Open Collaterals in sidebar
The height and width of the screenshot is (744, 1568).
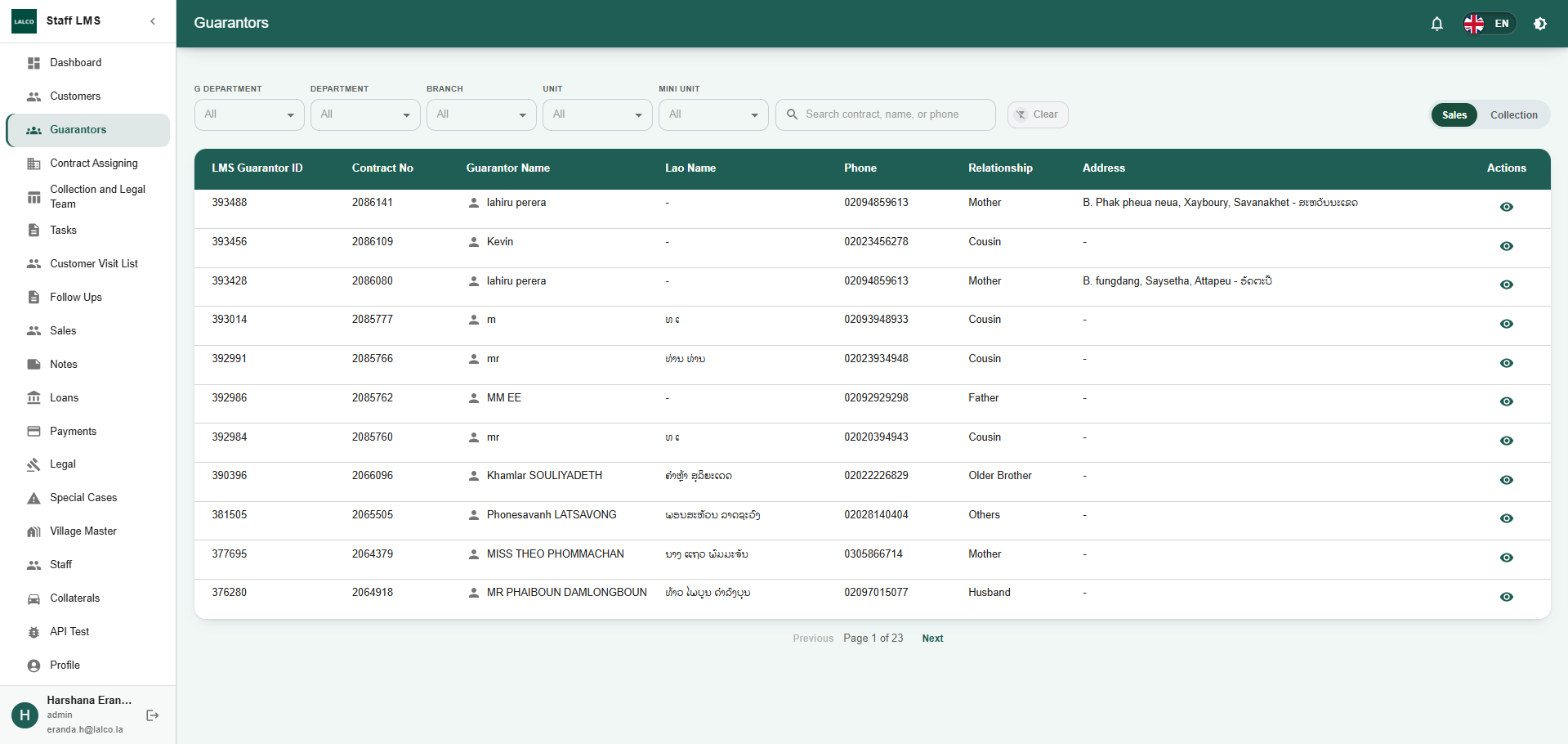click(x=88, y=598)
